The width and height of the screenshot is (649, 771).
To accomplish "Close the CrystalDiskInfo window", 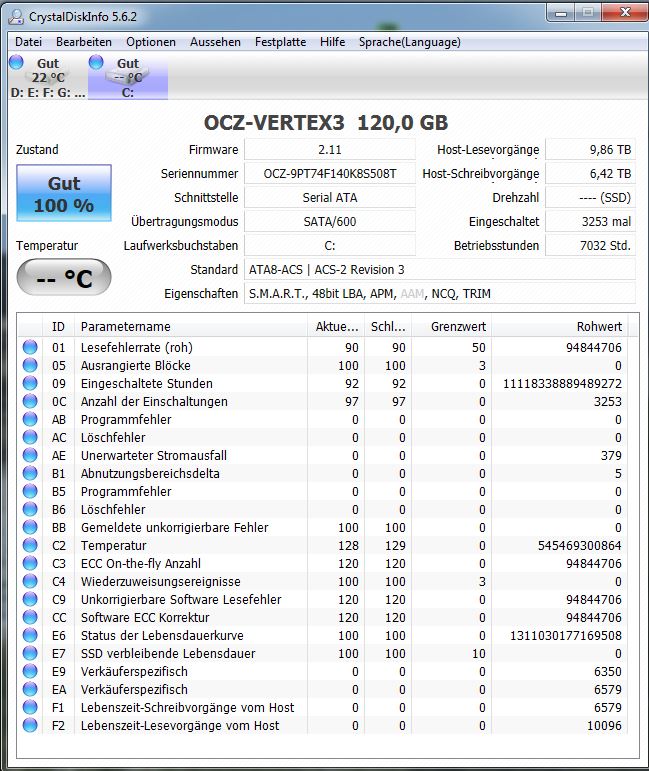I will pos(624,13).
